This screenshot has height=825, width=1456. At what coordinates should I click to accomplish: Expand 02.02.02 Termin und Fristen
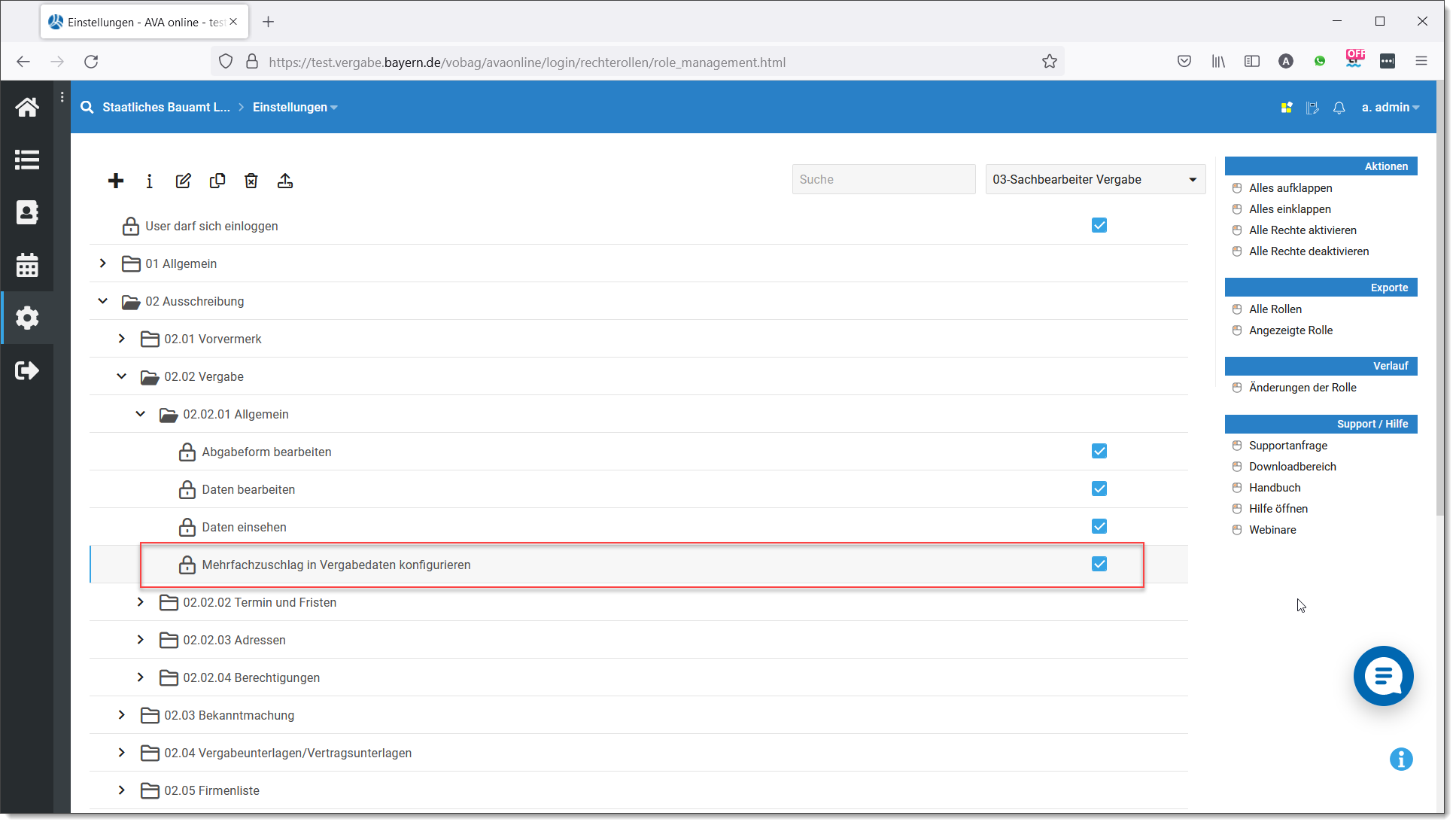click(x=141, y=602)
